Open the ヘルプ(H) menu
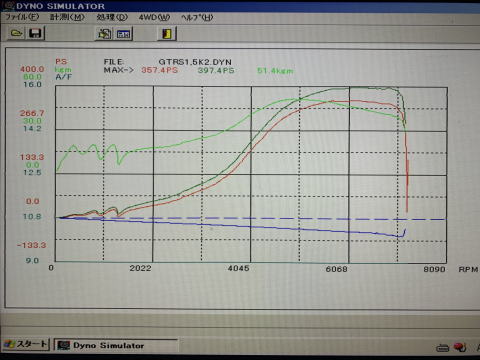This screenshot has width=480, height=360. click(197, 17)
